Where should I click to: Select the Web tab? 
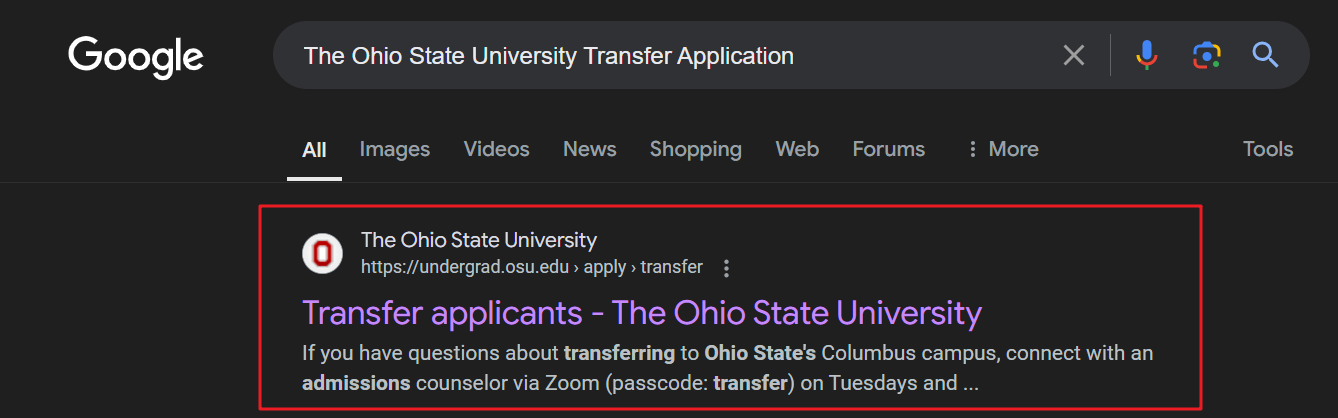tap(797, 149)
